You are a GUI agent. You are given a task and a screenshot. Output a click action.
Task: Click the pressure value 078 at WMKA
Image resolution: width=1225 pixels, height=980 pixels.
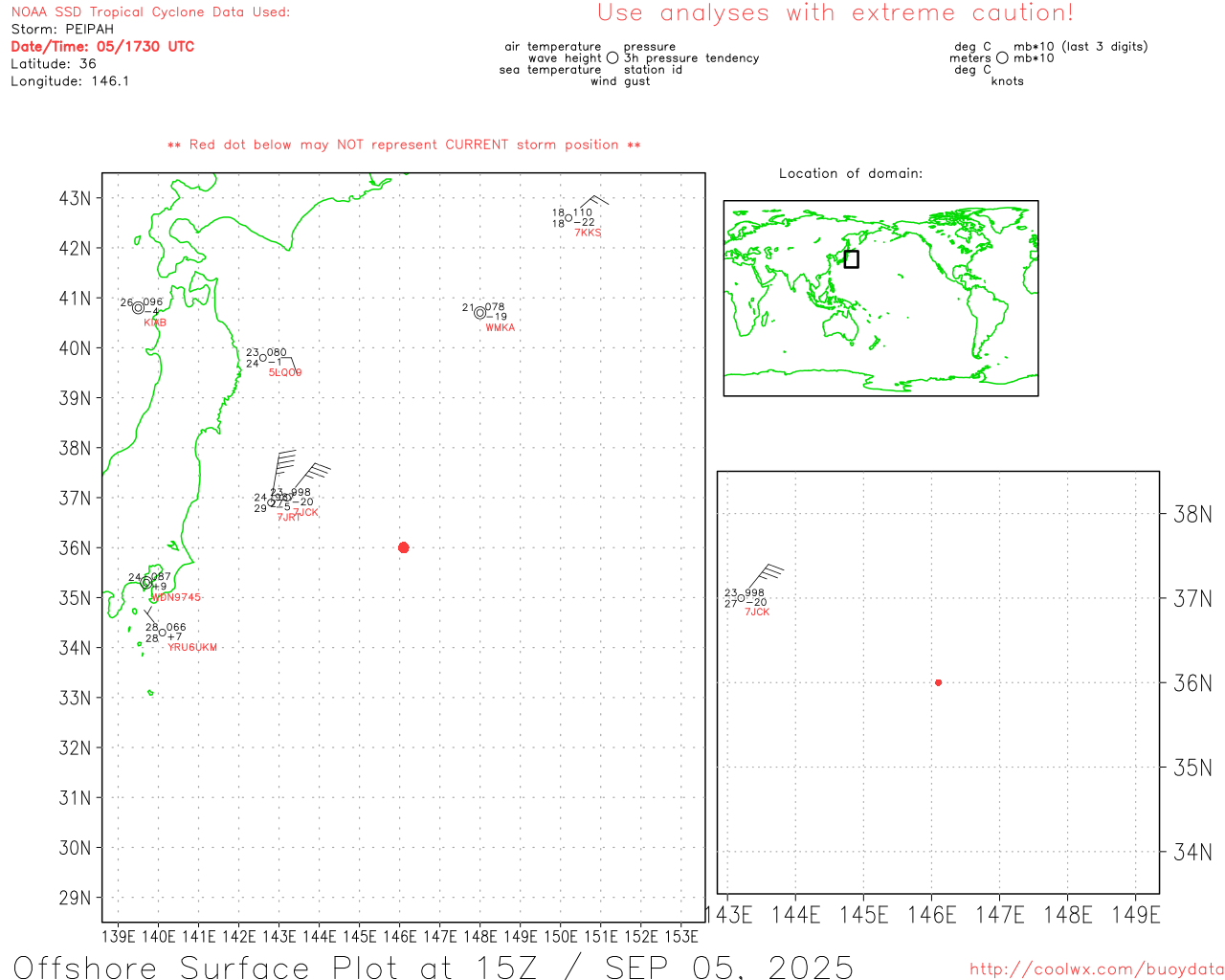[495, 308]
